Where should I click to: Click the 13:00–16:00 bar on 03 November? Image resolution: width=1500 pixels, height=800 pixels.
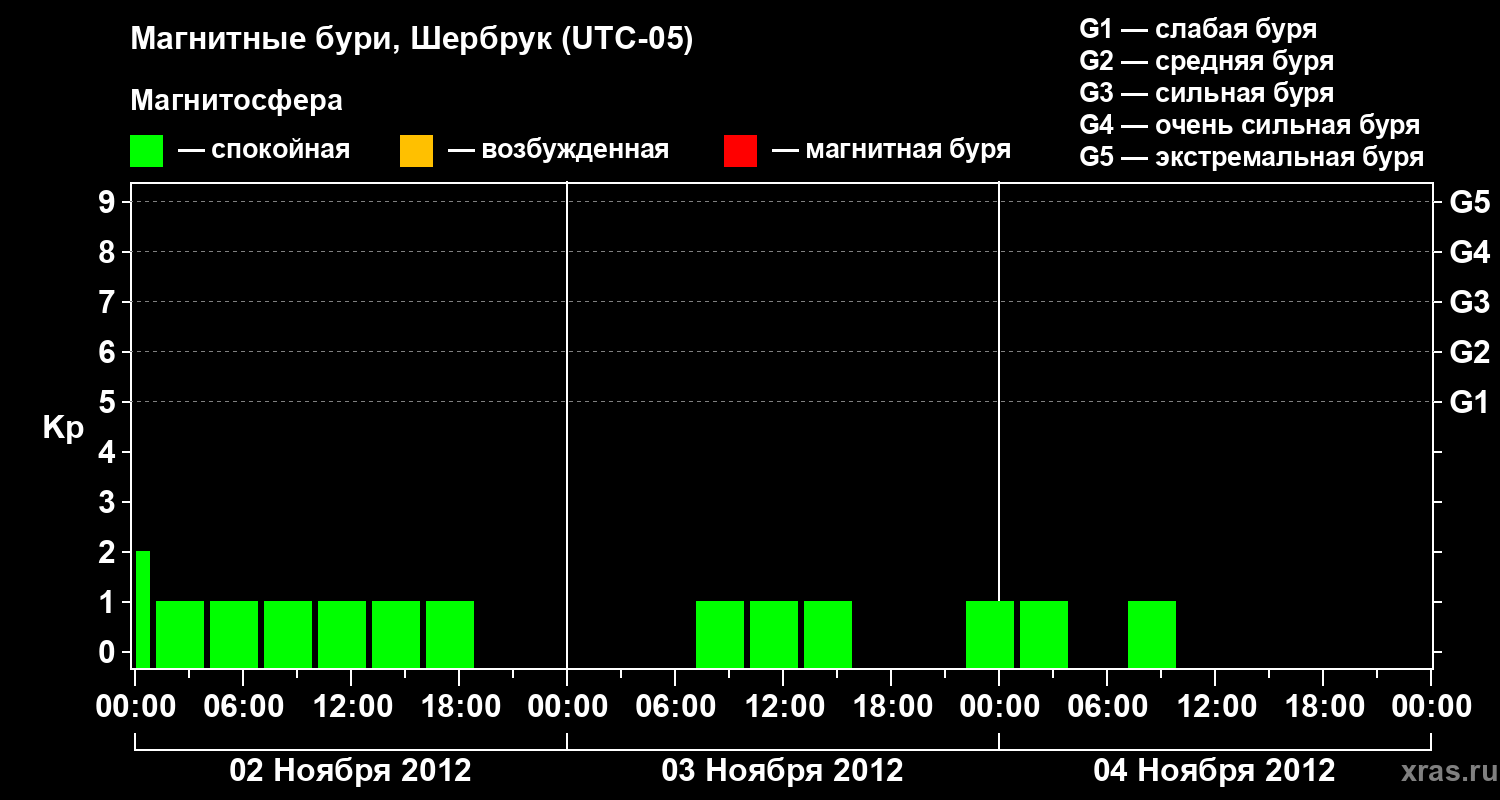828,634
